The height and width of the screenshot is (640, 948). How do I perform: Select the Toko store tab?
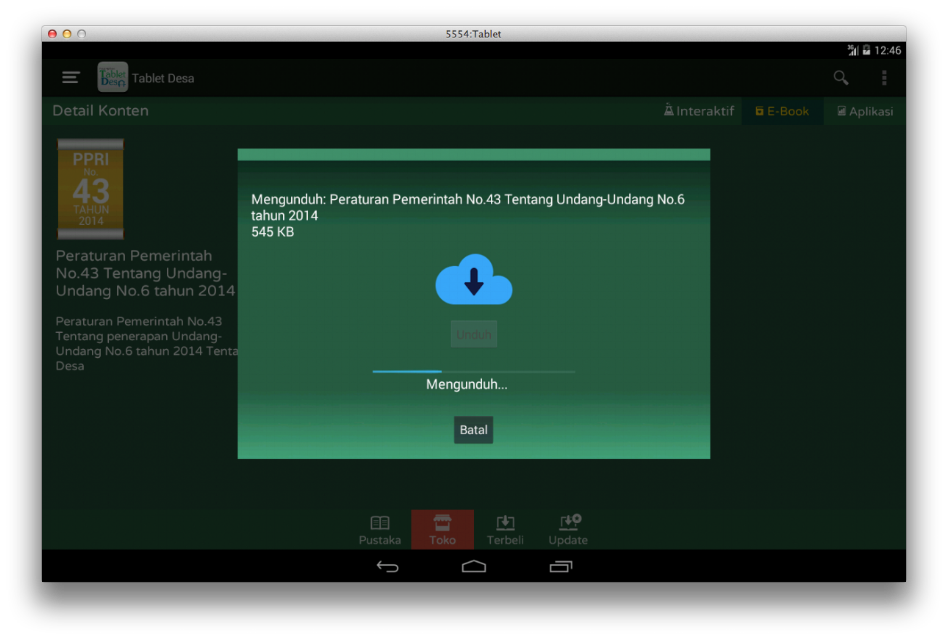point(442,530)
